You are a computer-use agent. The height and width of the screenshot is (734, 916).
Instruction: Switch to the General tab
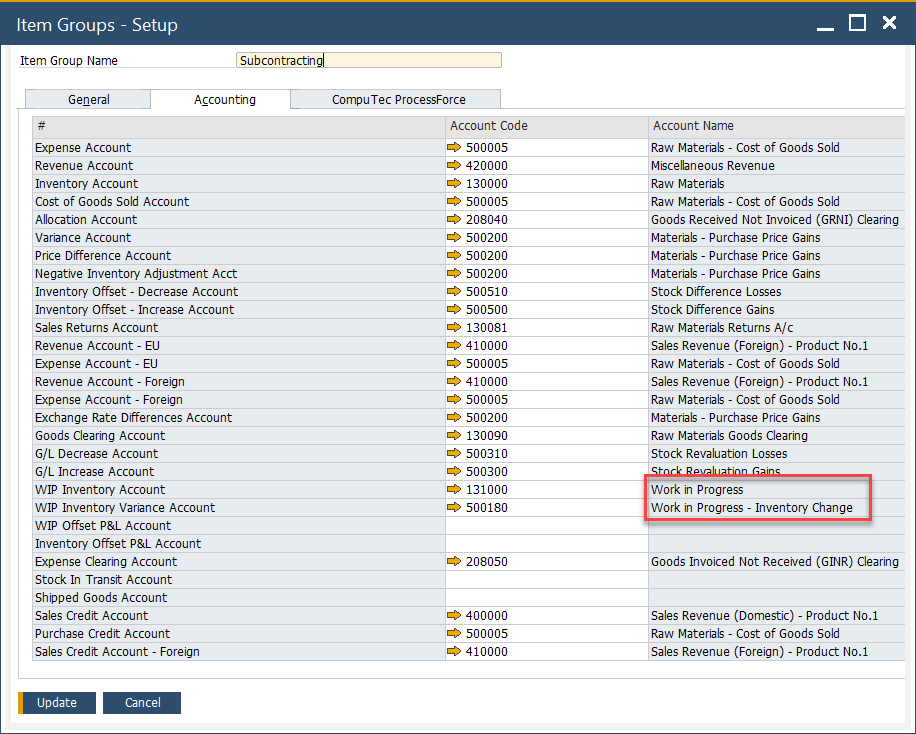88,100
